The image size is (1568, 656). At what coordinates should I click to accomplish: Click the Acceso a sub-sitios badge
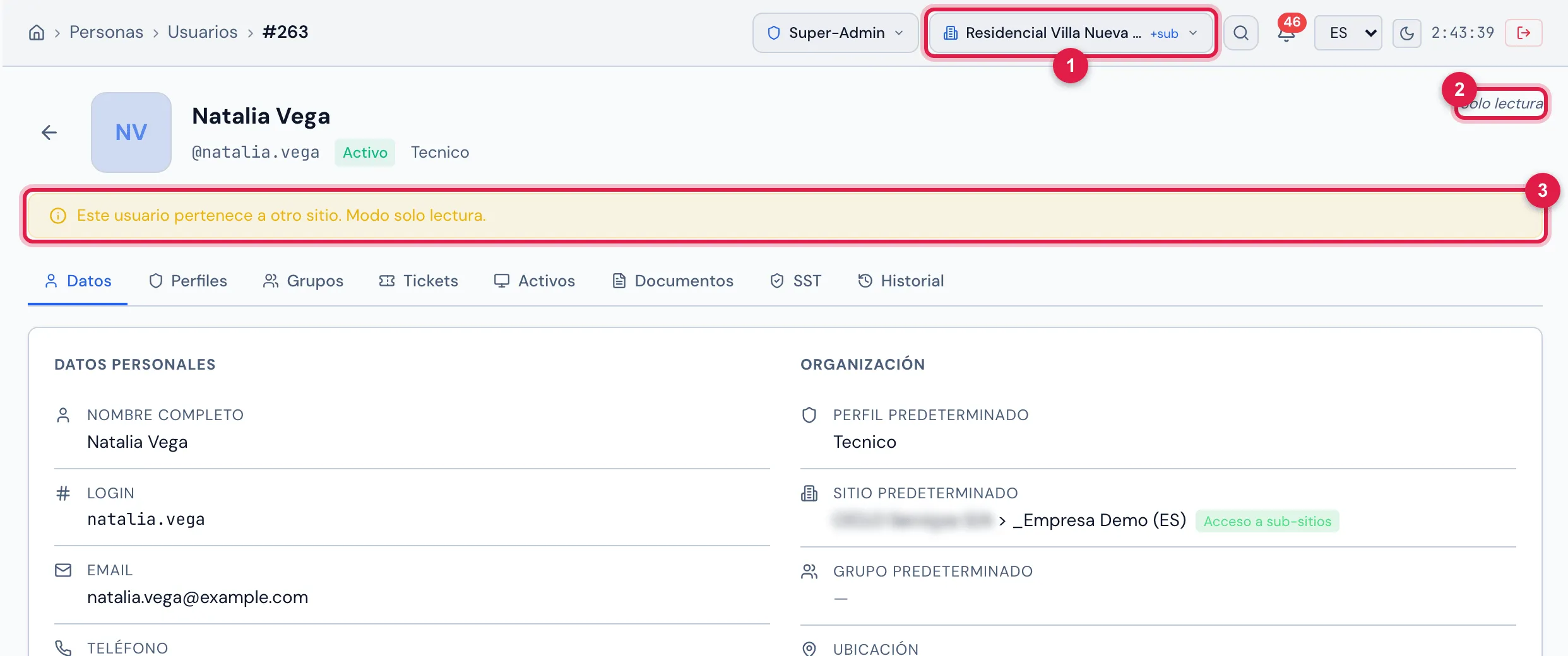point(1268,521)
